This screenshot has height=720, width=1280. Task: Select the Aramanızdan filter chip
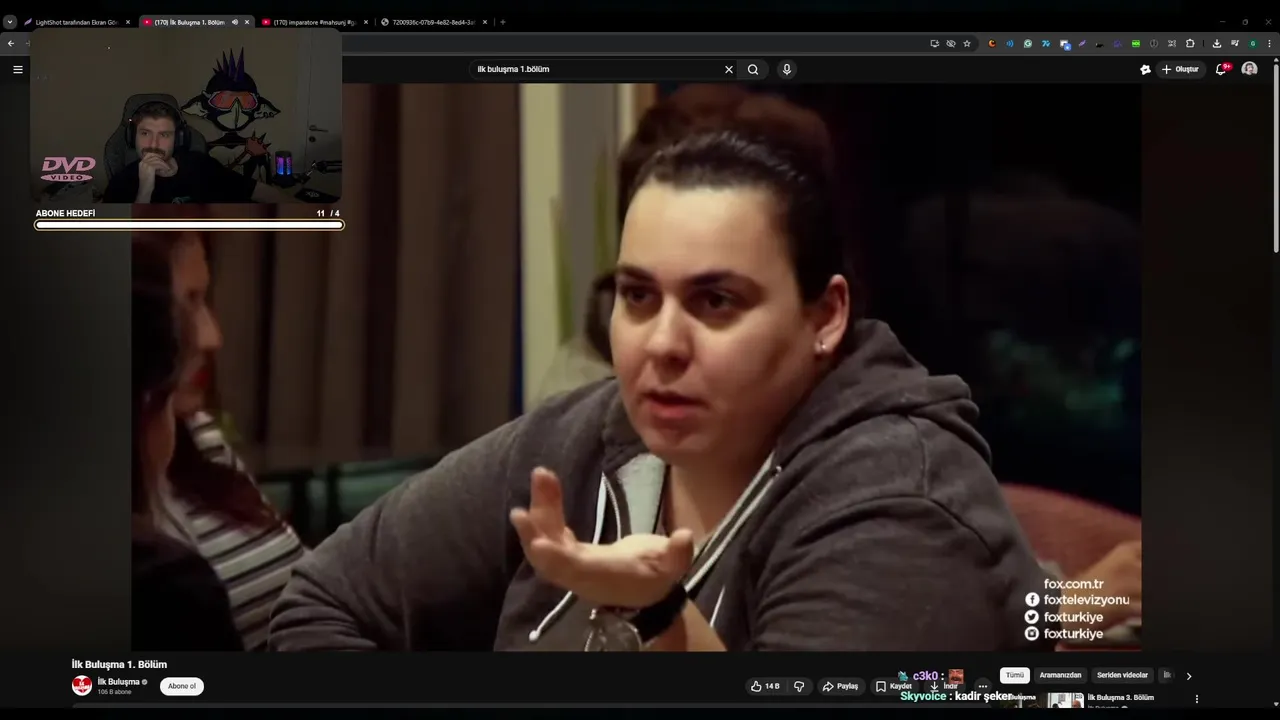coord(1060,675)
